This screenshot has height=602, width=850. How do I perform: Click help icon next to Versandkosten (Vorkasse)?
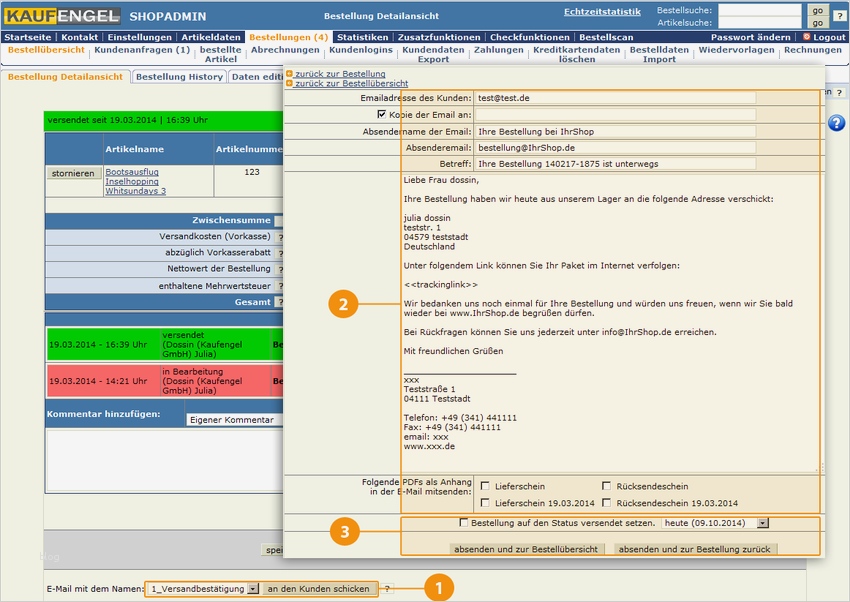[x=280, y=237]
